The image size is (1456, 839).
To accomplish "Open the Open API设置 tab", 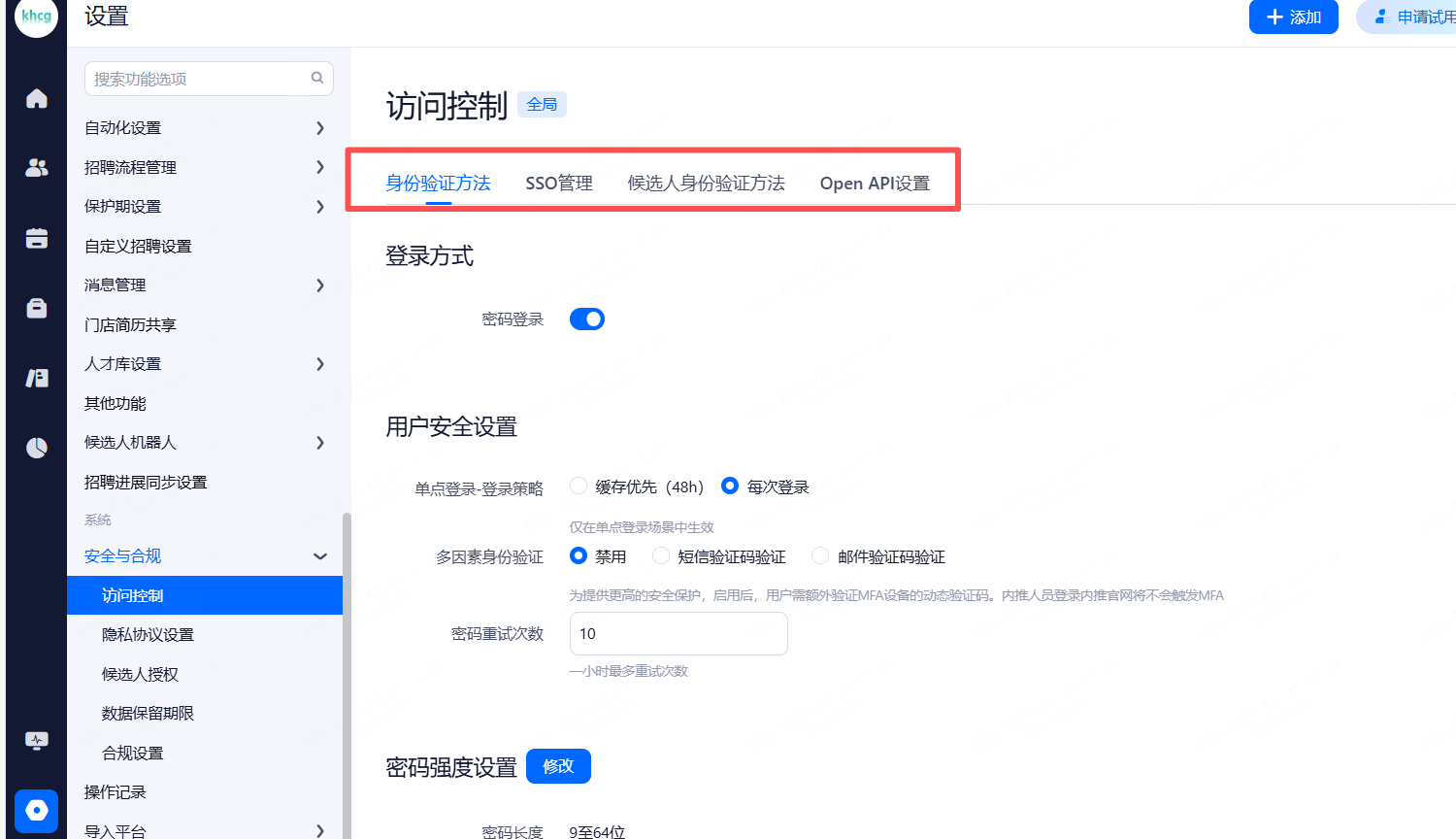I will [875, 184].
